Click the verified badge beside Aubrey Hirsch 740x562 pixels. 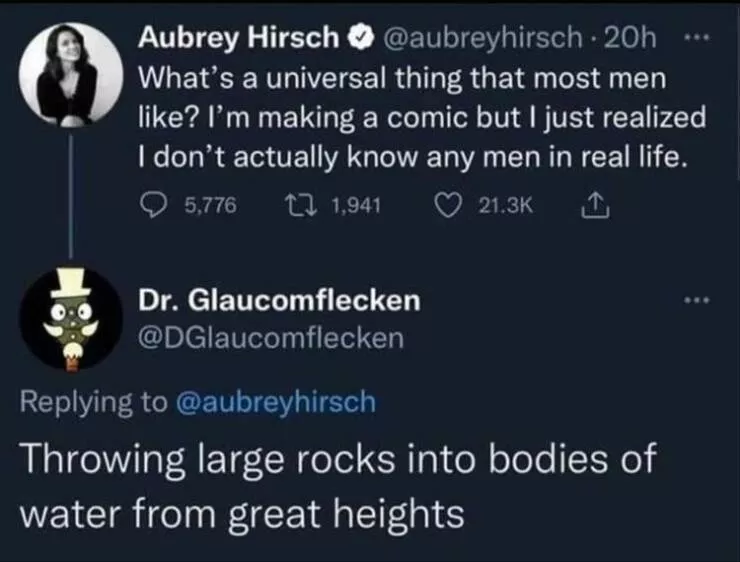[355, 38]
